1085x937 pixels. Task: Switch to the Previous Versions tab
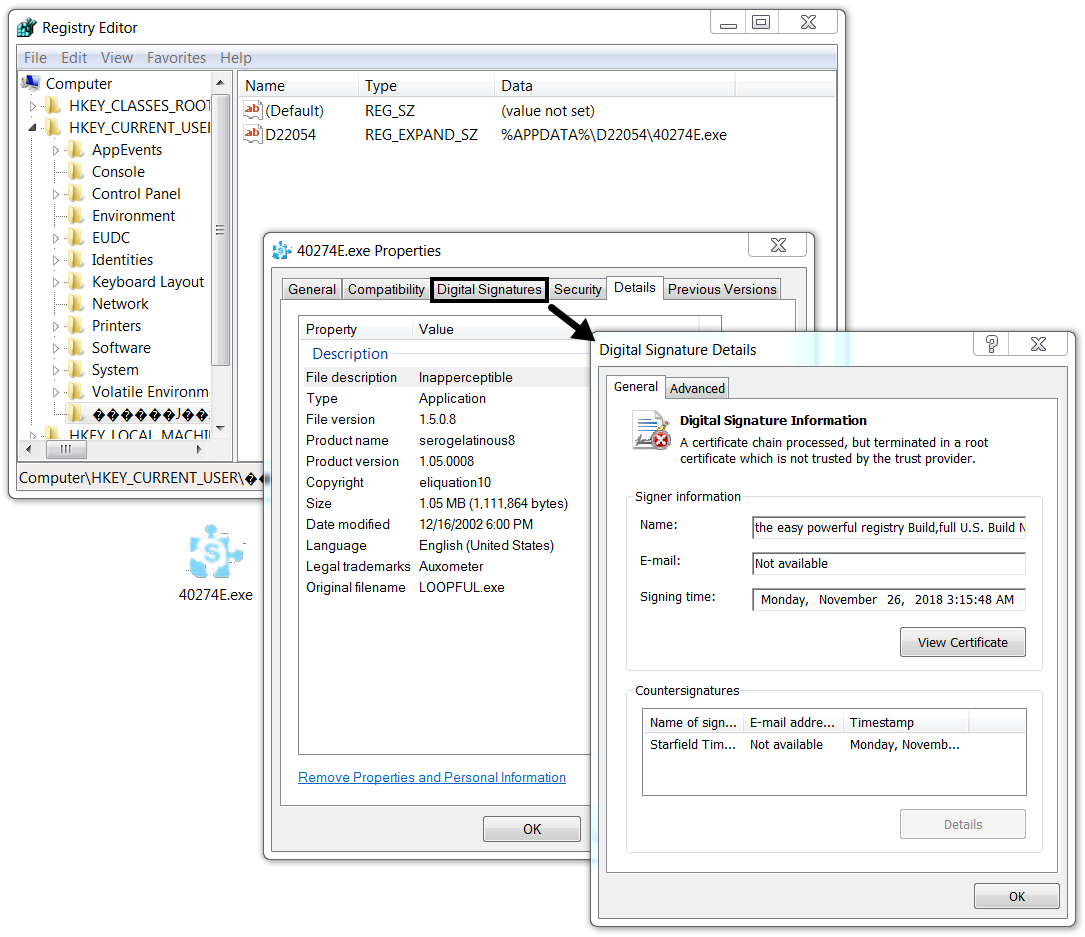[722, 289]
